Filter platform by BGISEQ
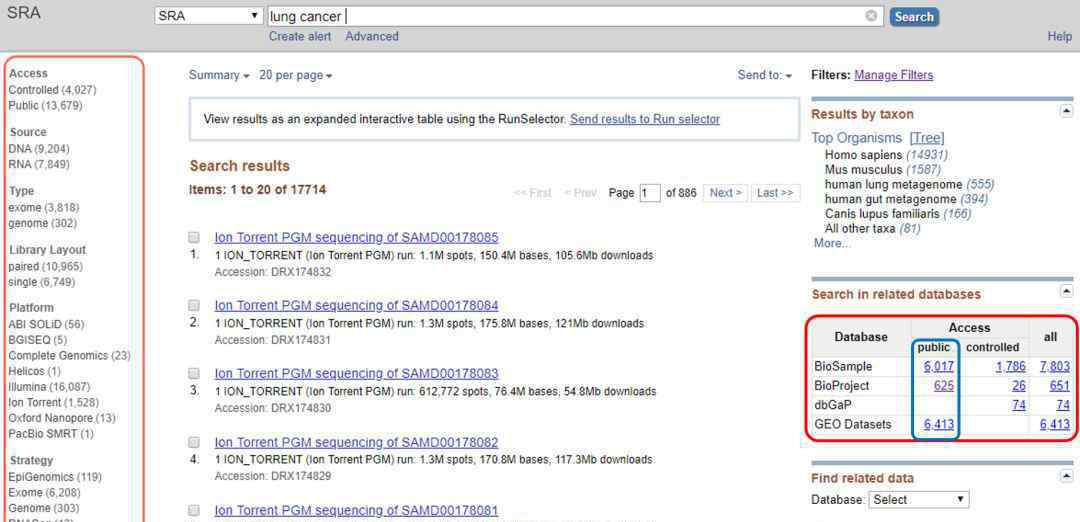The width and height of the screenshot is (1080, 522). (38, 340)
